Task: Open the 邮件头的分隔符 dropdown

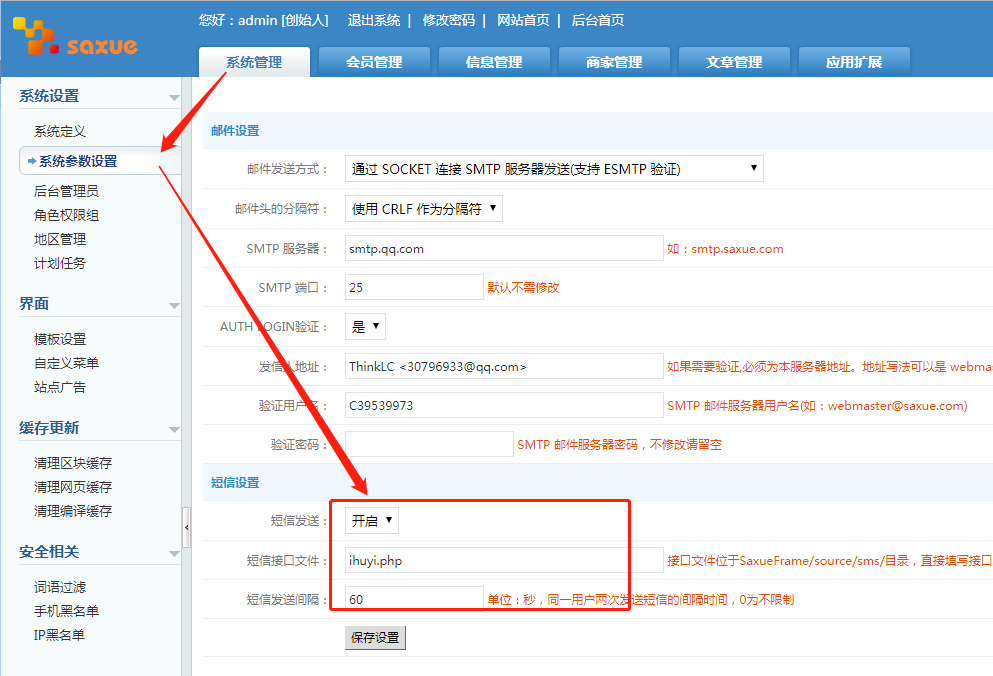Action: click(423, 209)
